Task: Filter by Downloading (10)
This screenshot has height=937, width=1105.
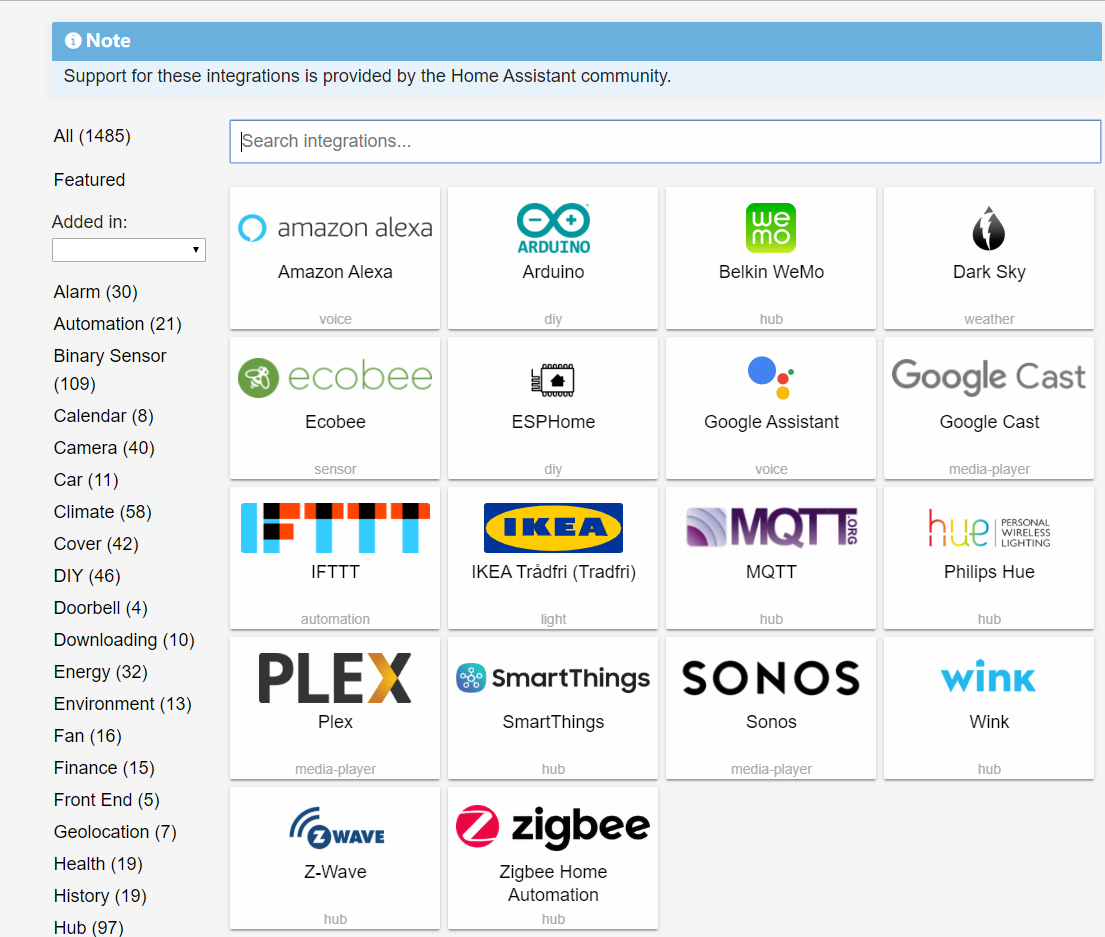Action: click(124, 640)
